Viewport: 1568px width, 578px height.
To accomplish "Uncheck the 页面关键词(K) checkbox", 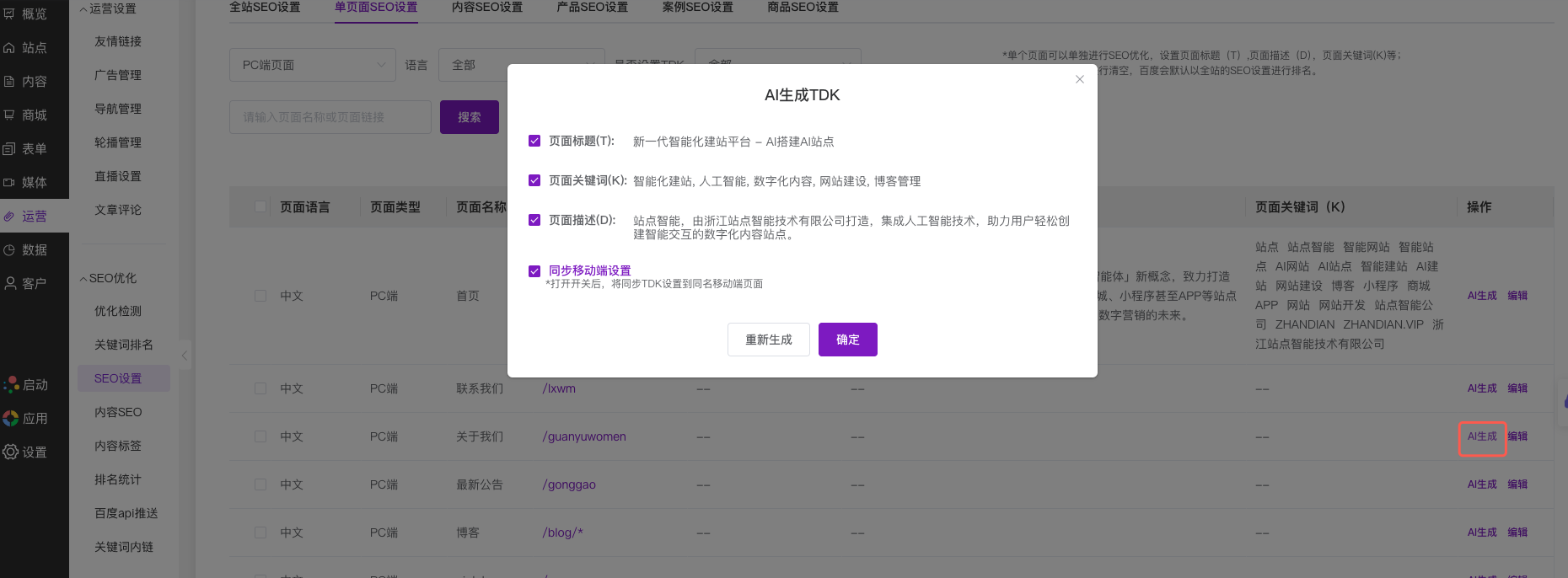I will click(534, 180).
